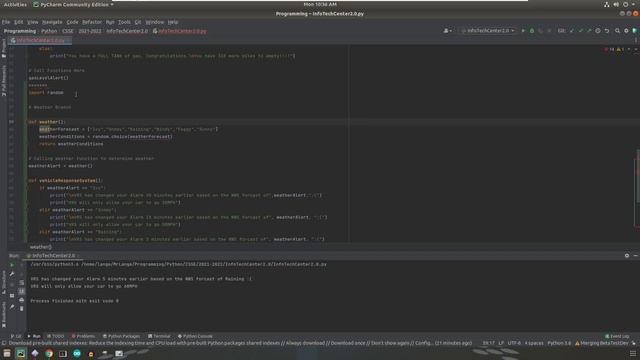Open the Problems tool window tab
640x360 pixels.
[x=83, y=336]
